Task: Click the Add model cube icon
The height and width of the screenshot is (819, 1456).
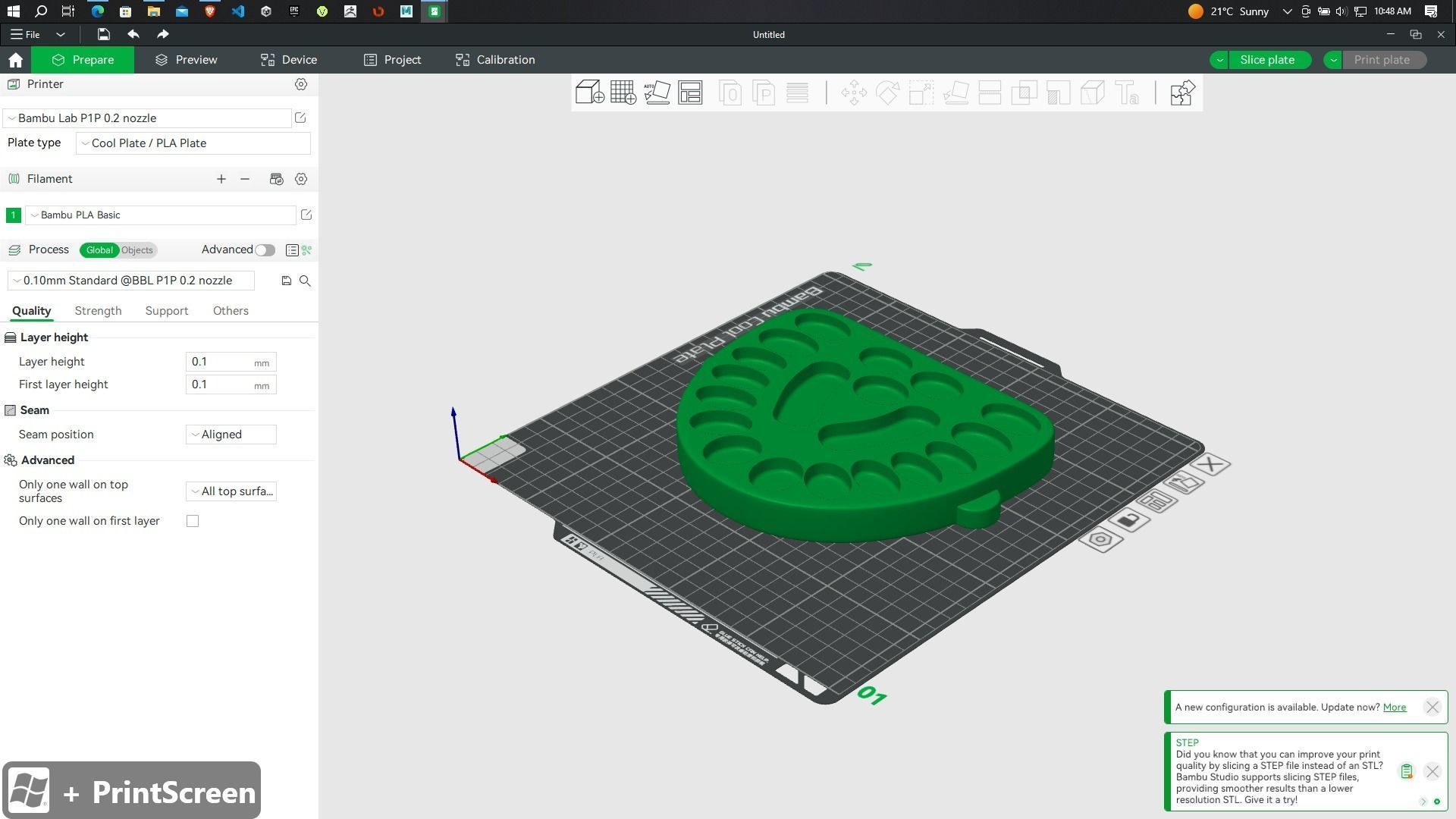Action: [589, 93]
